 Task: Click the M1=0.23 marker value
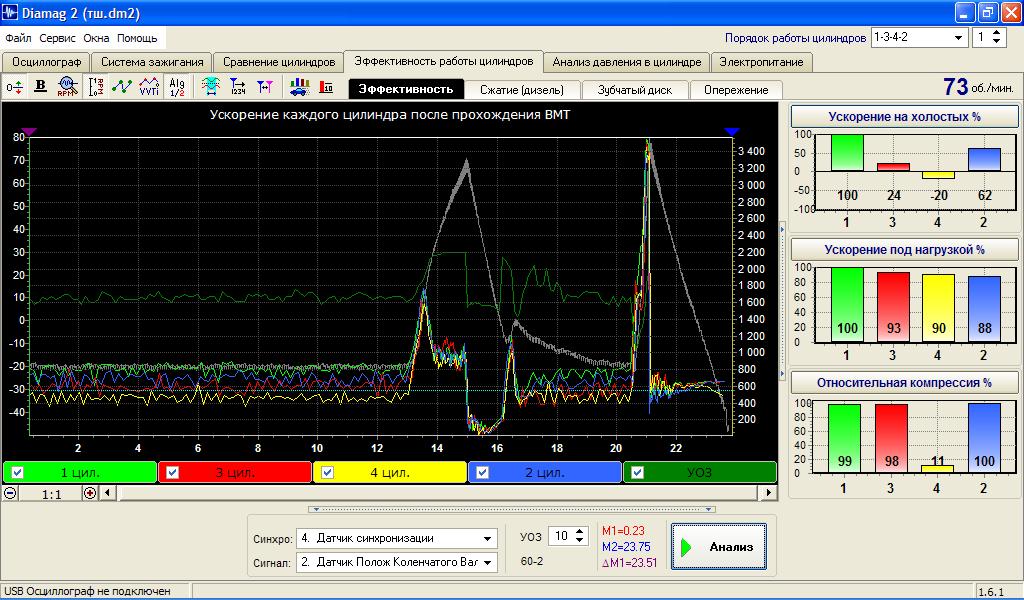tap(623, 531)
